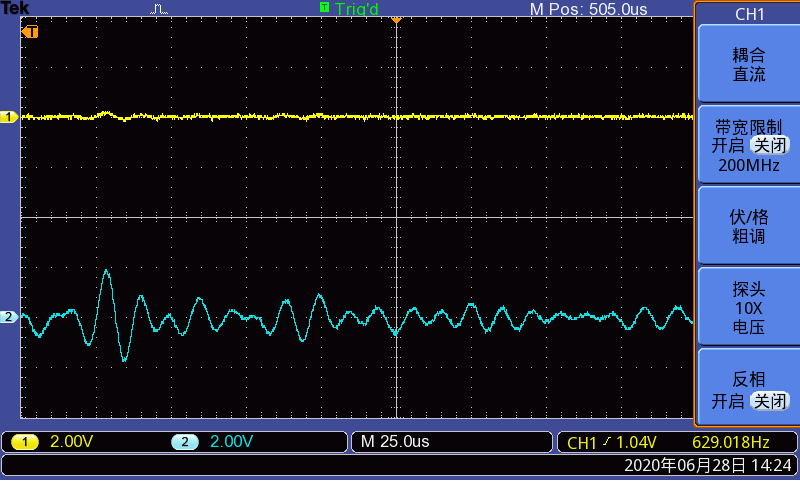The image size is (800, 481).
Task: Click channel 2 scale 2.00V readout
Action: coord(231,442)
